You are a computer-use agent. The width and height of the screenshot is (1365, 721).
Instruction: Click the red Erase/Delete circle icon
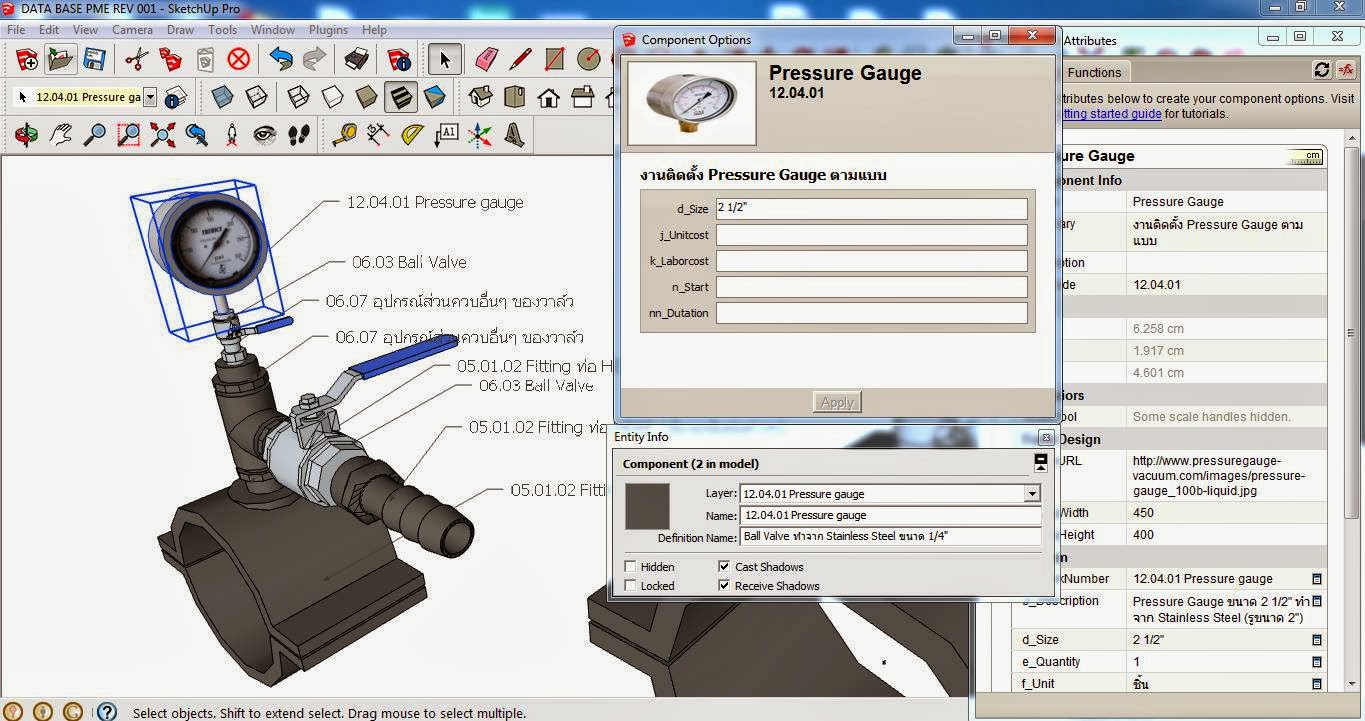238,60
